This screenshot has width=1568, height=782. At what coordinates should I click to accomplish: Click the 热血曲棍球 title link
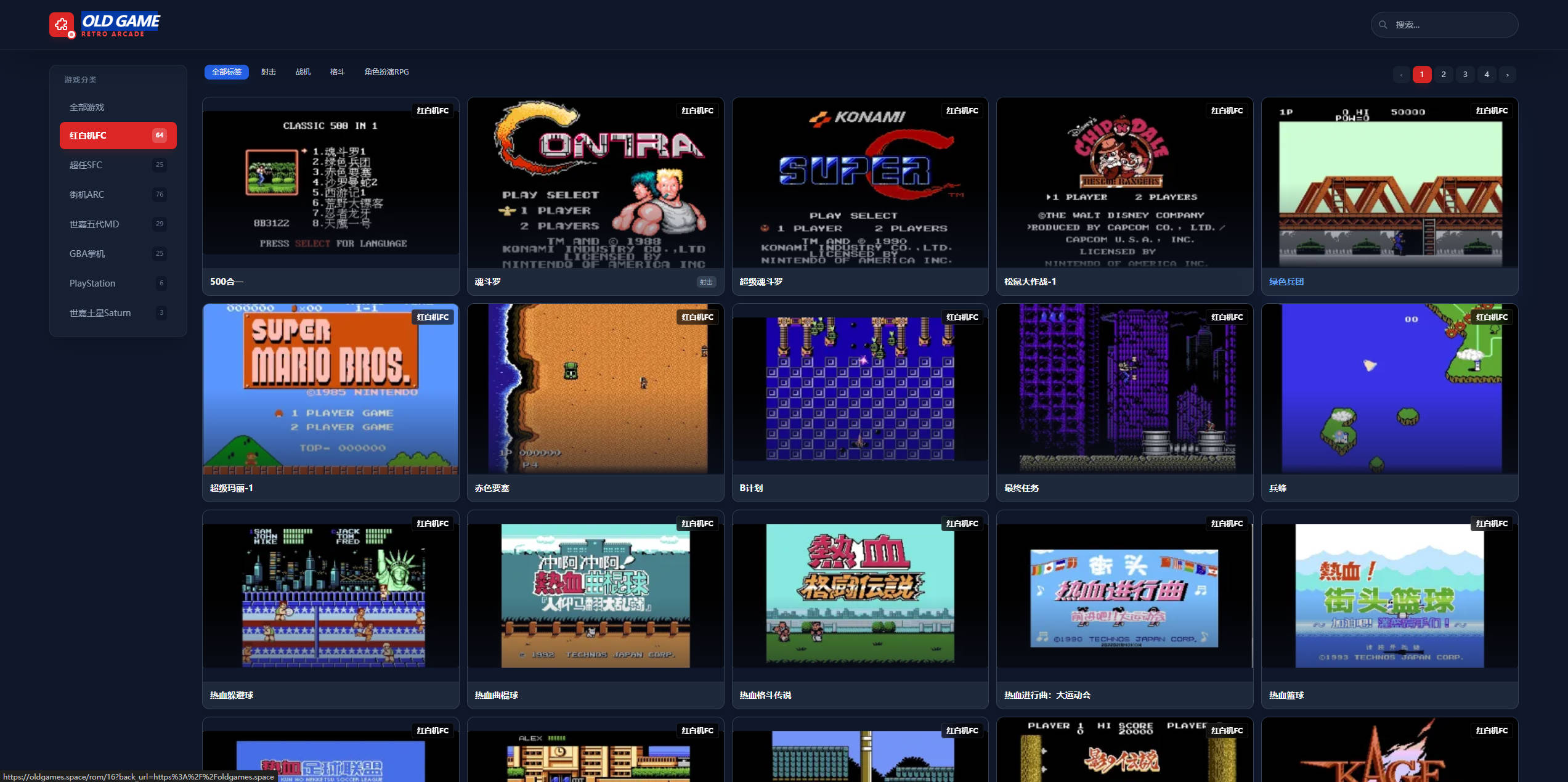497,695
